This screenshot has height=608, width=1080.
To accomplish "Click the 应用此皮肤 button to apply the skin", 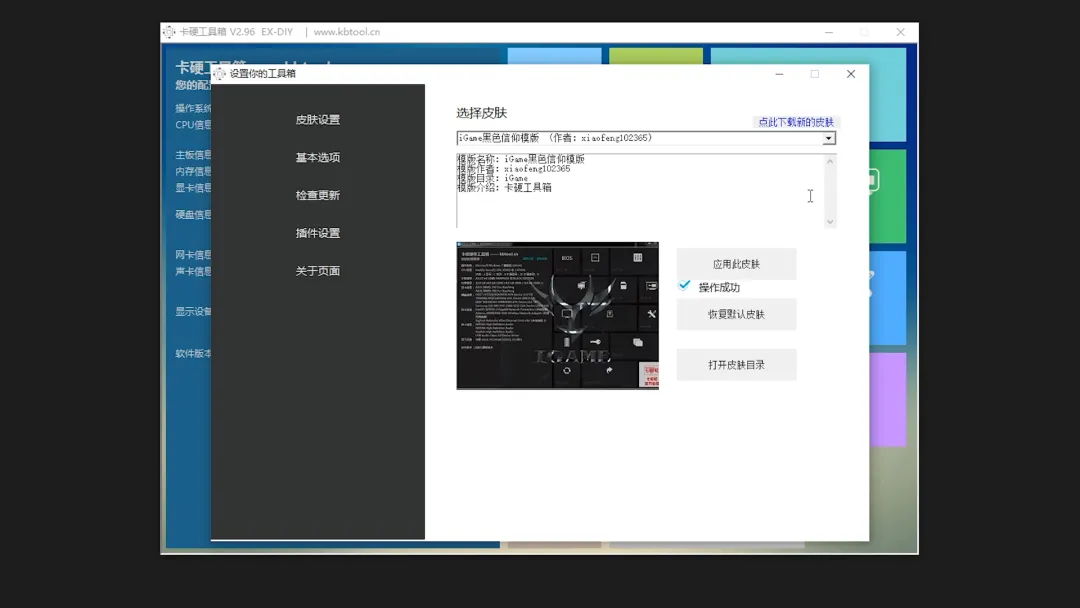I will (x=736, y=263).
